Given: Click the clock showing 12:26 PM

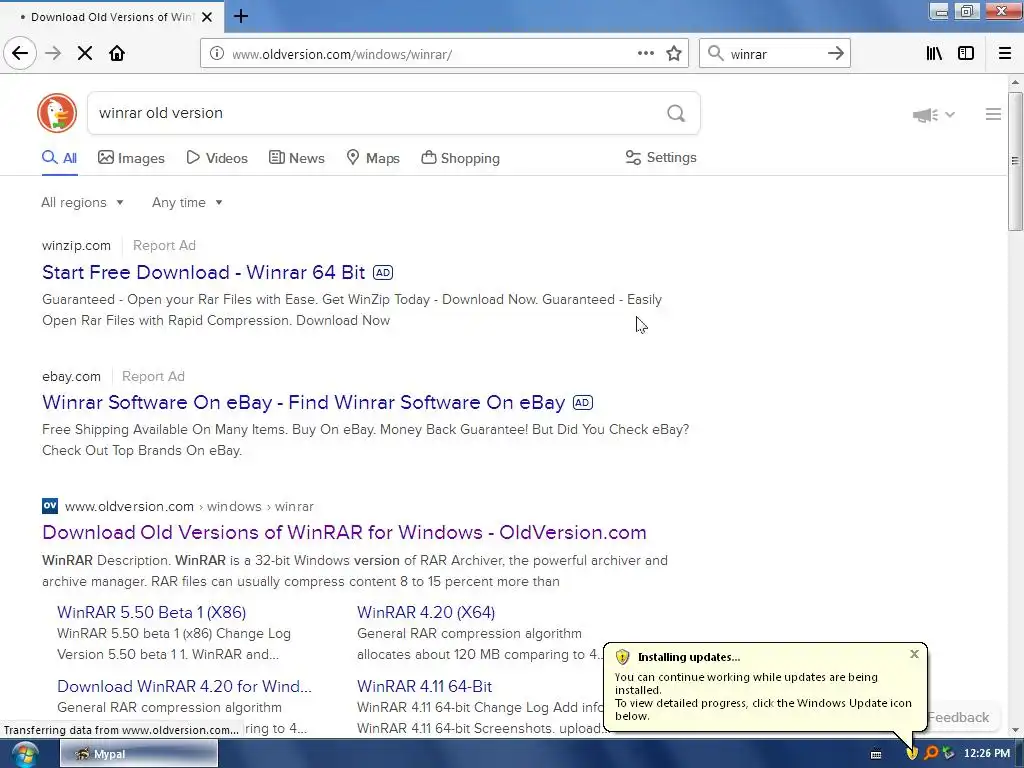Looking at the screenshot, I should [x=987, y=753].
